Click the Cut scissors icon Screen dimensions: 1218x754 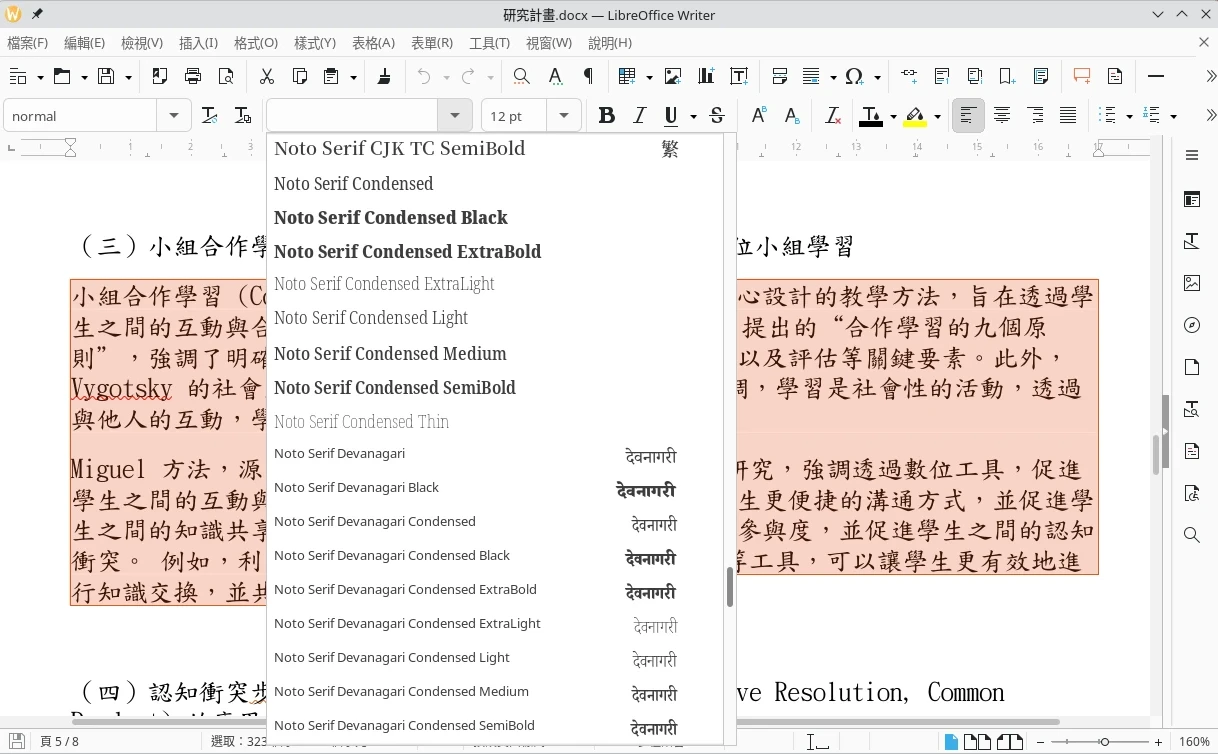pyautogui.click(x=266, y=76)
